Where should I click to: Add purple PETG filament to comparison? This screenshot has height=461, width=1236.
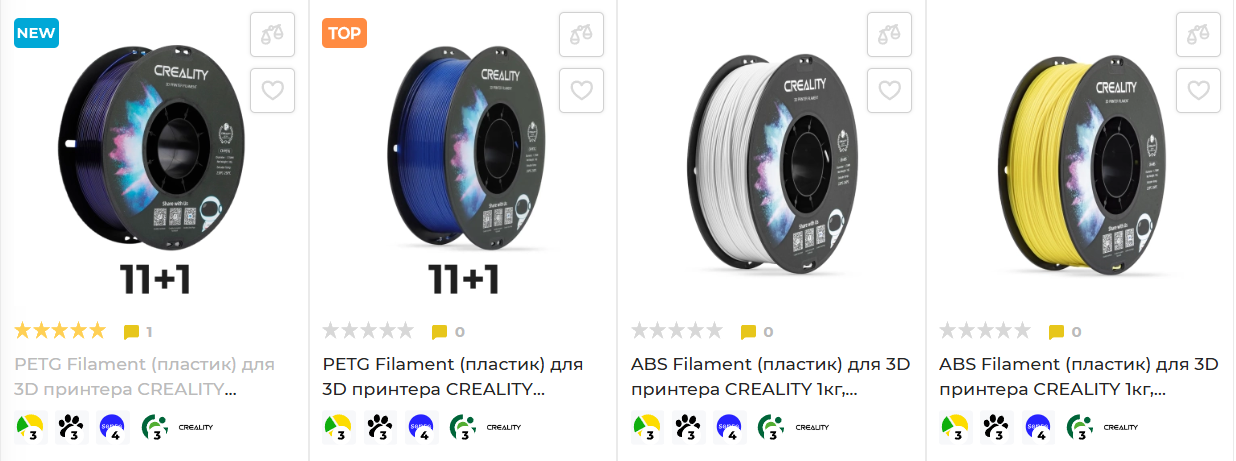272,35
